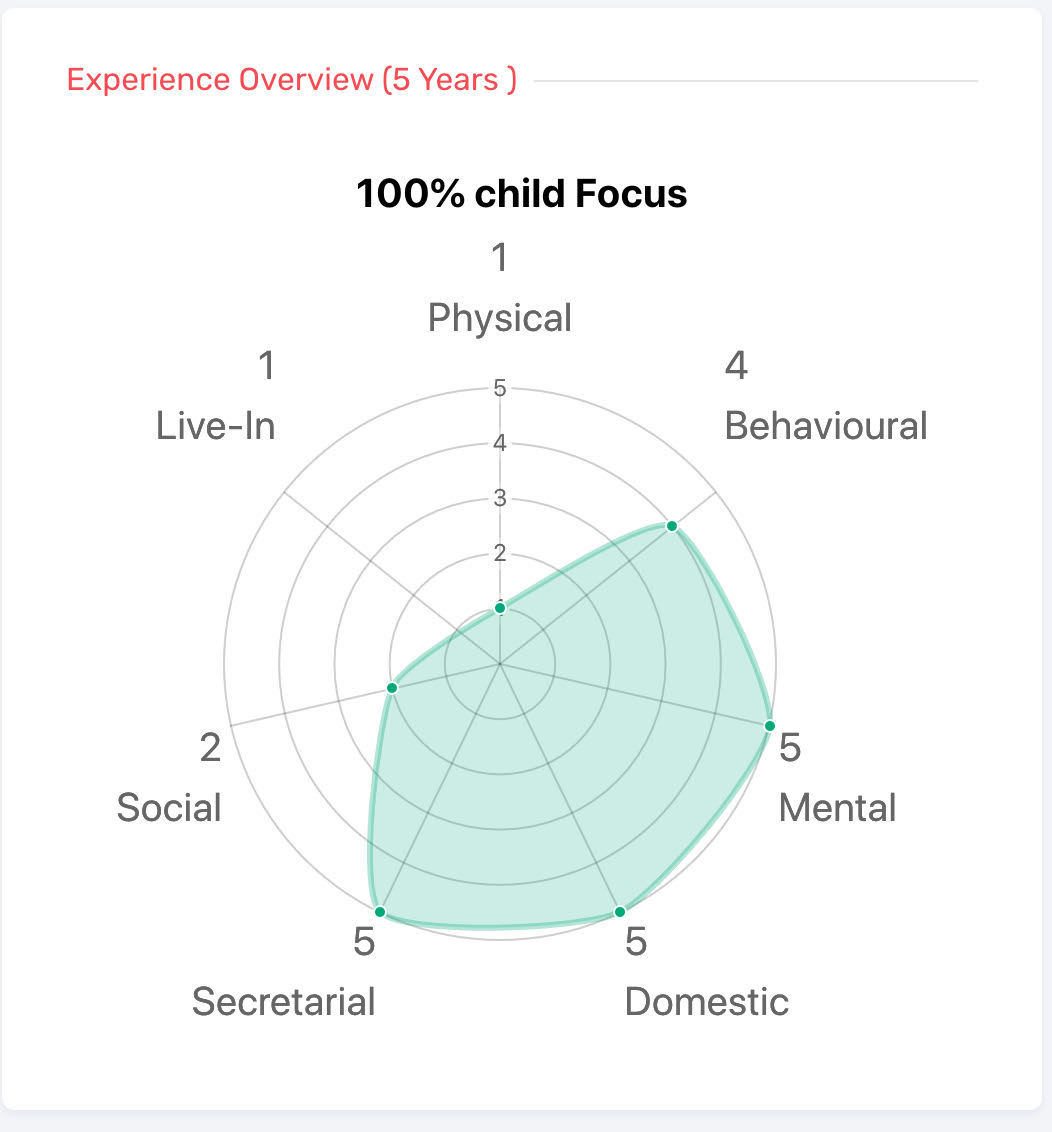Viewport: 1052px width, 1132px height.
Task: Click the Behavioural data point marker
Action: coord(672,526)
